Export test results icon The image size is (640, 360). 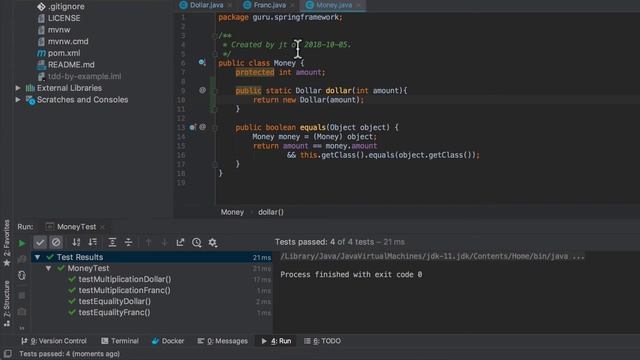tap(180, 242)
